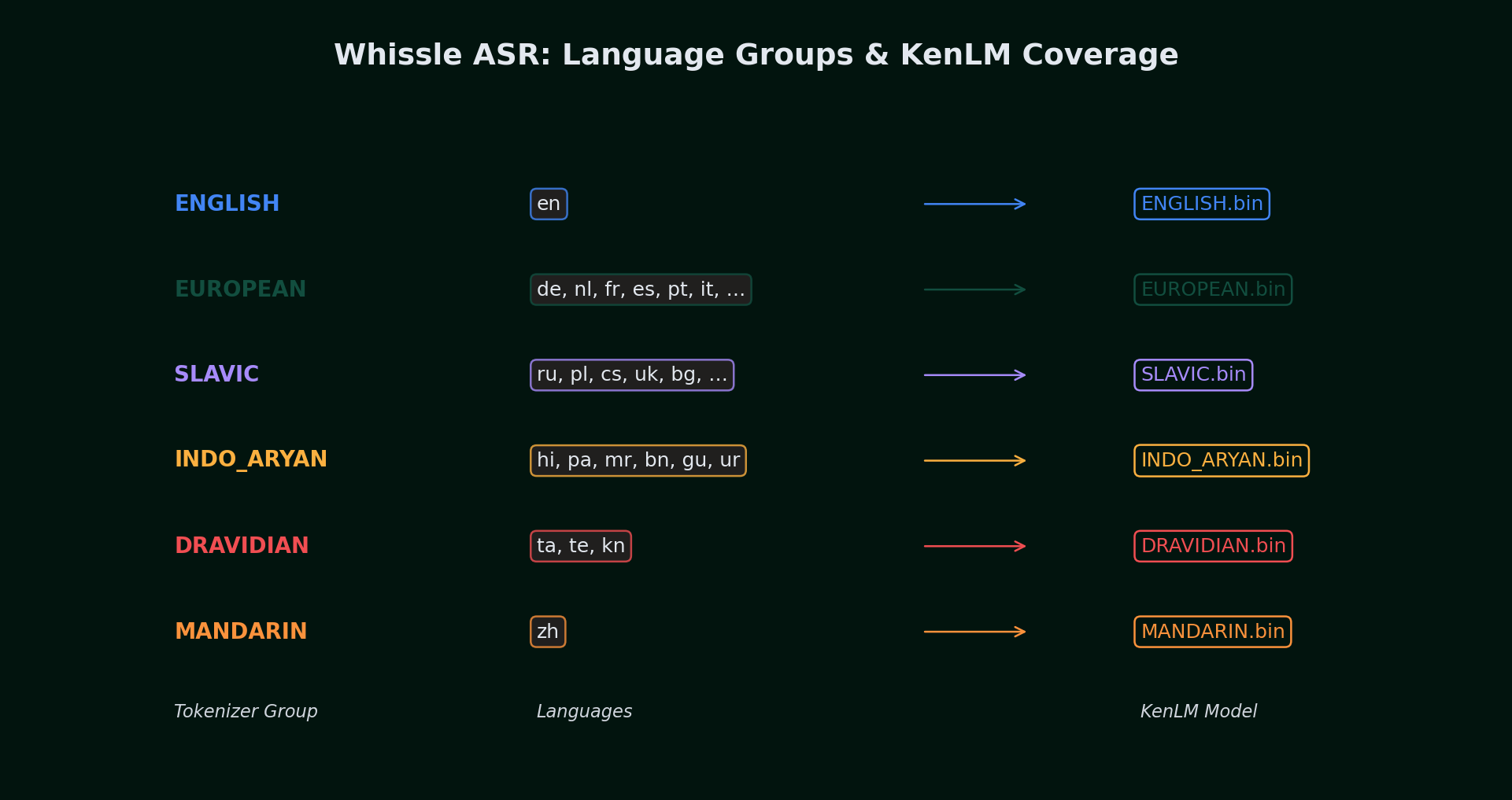This screenshot has width=1512, height=800.
Task: Select the 'ta, te, kn' language box
Action: click(x=581, y=546)
